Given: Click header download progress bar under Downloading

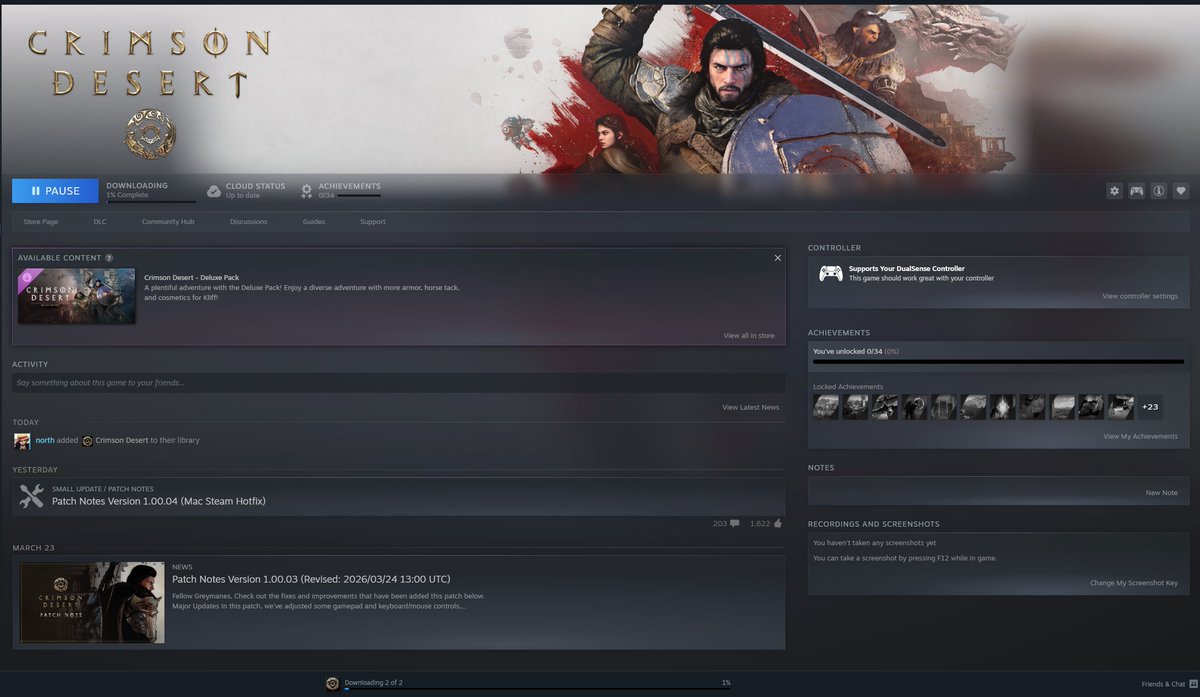Looking at the screenshot, I should [x=151, y=201].
